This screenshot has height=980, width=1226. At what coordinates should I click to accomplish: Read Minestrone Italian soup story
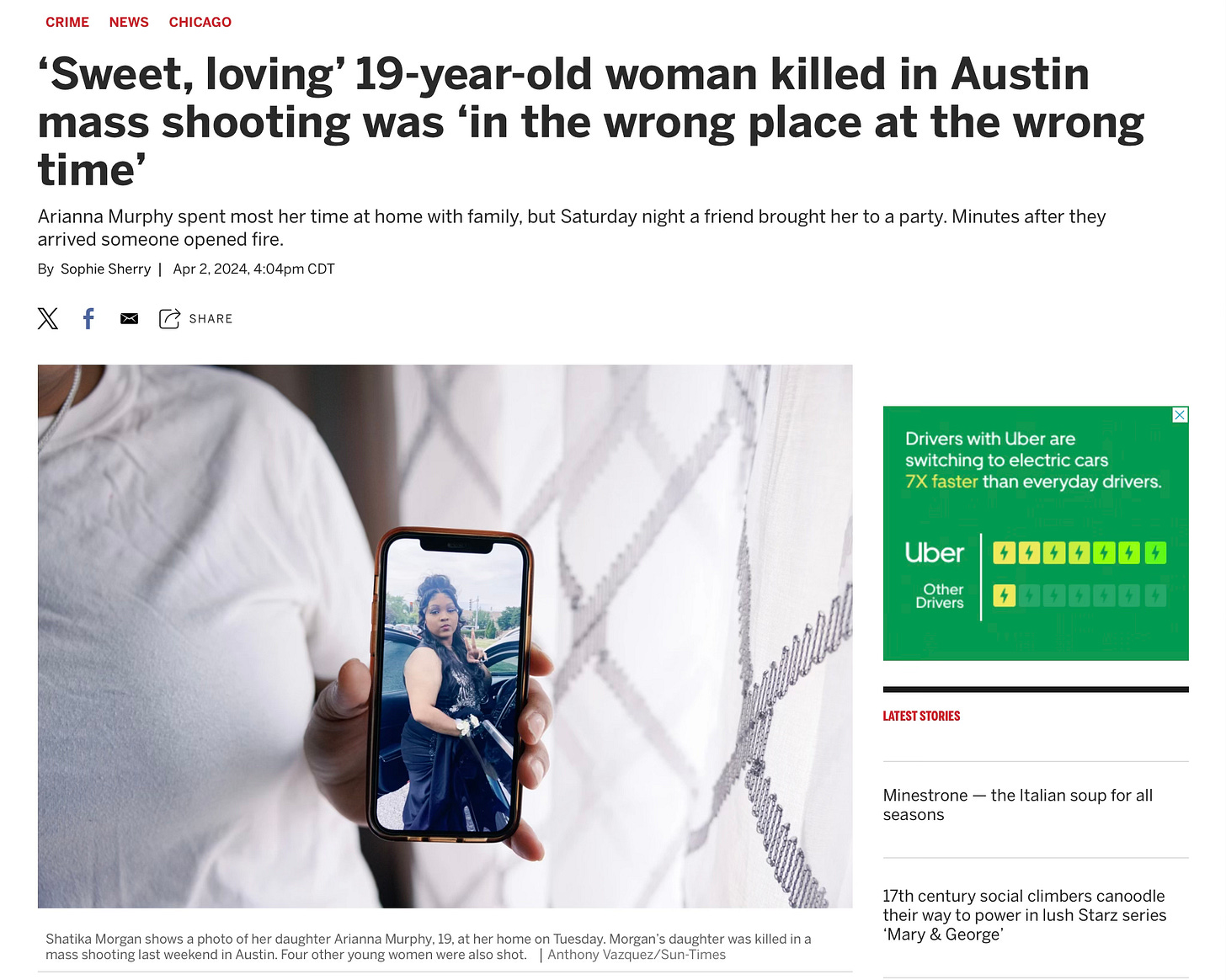point(1018,805)
